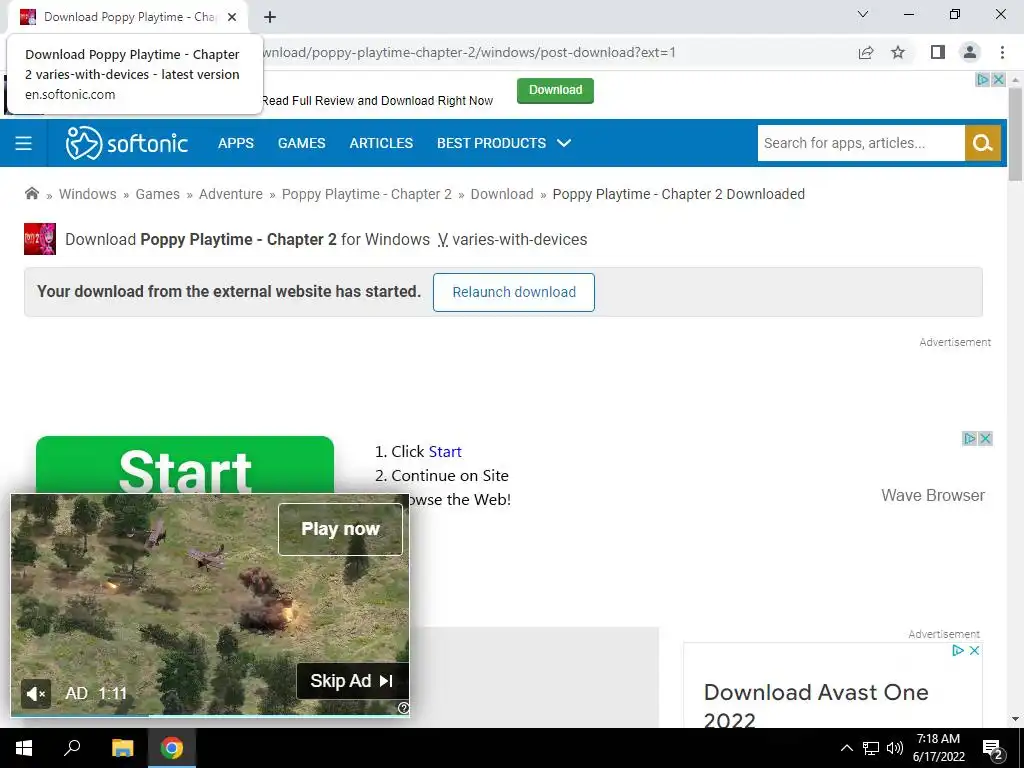The image size is (1024, 768).
Task: Click the green Download ad button
Action: [555, 90]
